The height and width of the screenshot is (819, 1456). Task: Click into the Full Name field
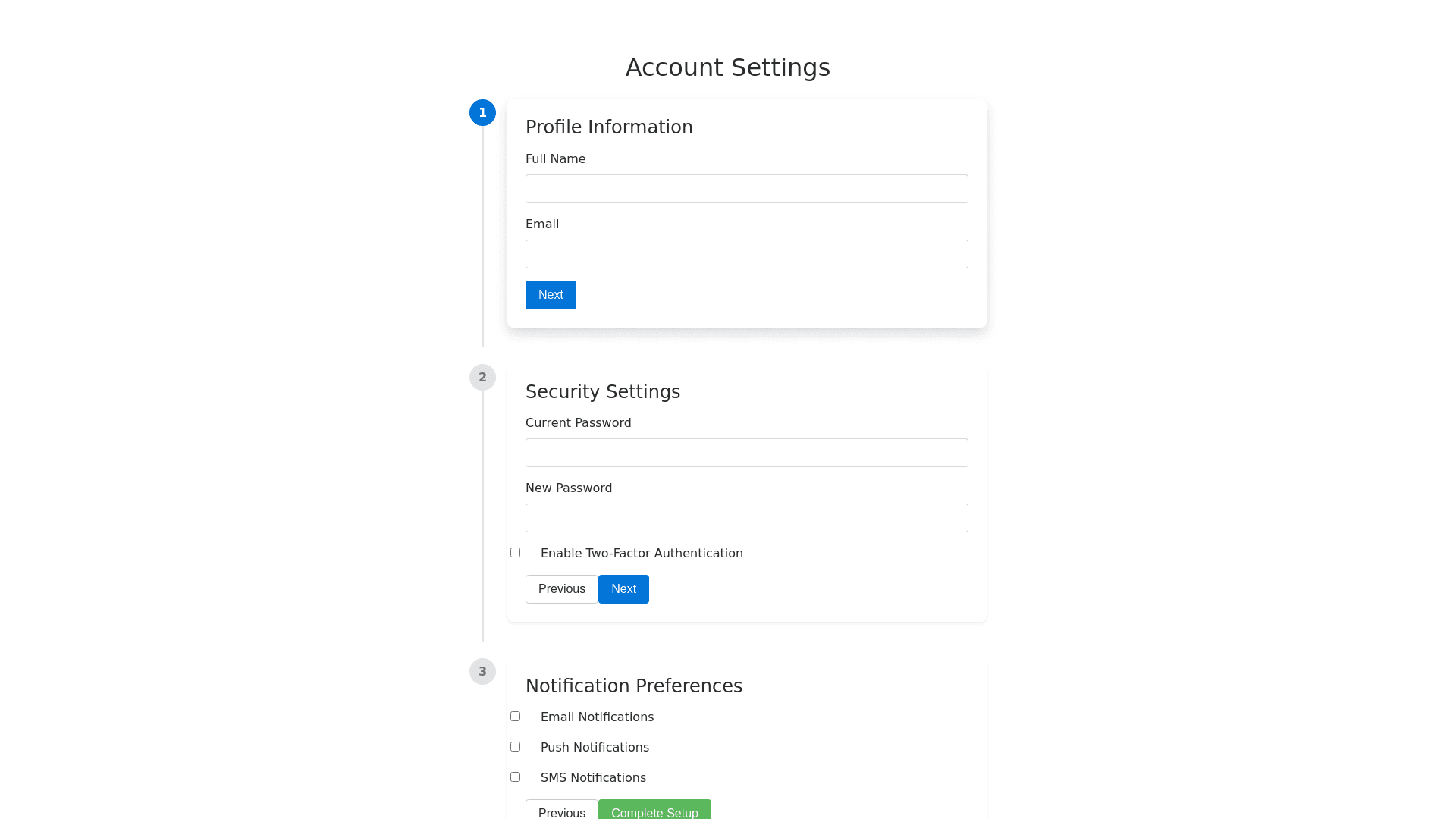coord(746,189)
